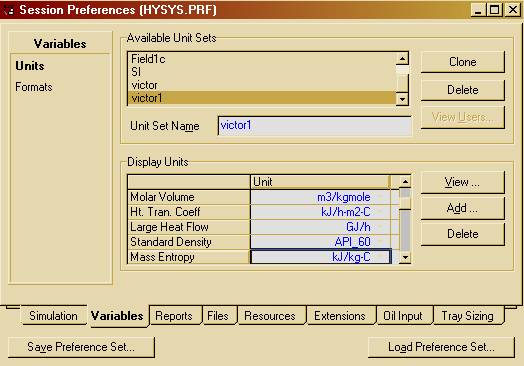Click the View Users button
This screenshot has height=366, width=524.
[x=463, y=117]
